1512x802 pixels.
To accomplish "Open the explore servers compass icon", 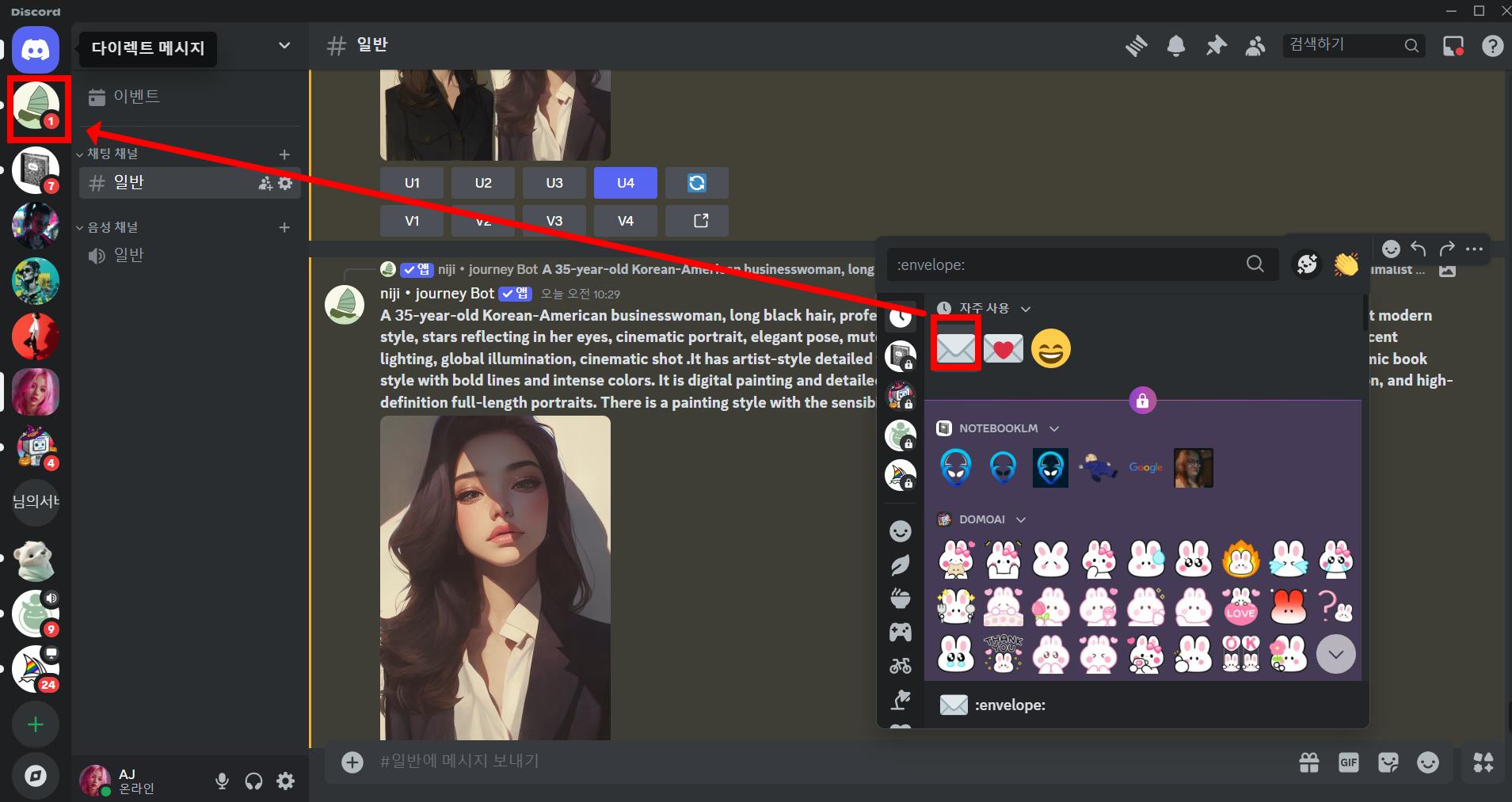I will (36, 776).
